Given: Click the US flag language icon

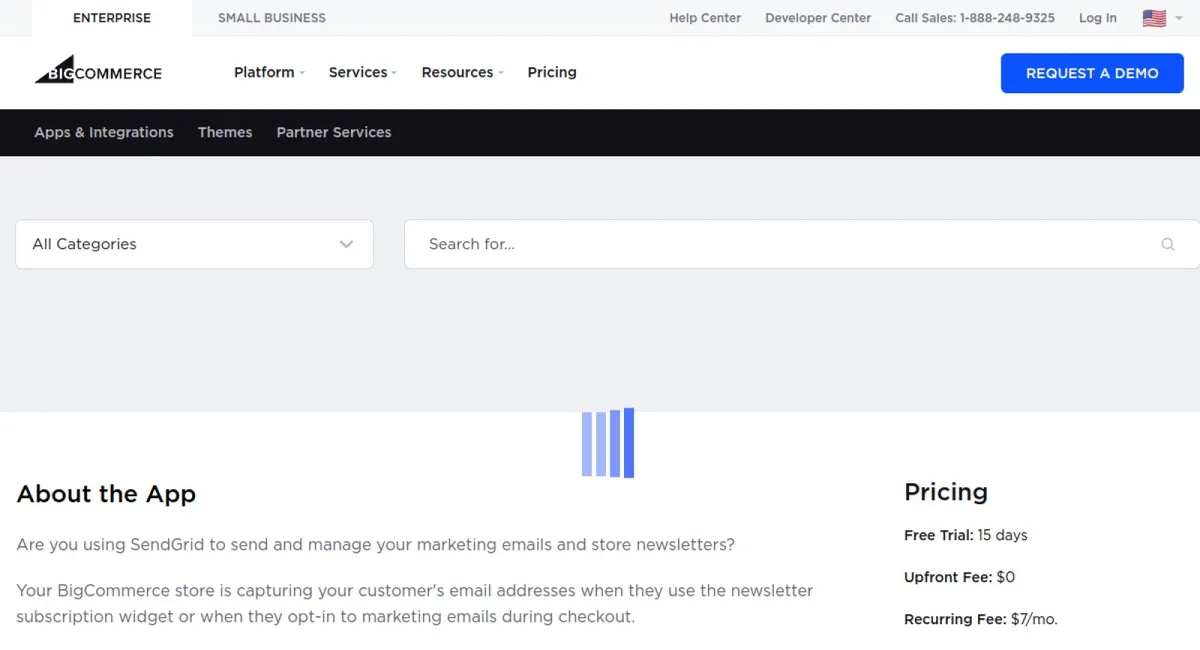Looking at the screenshot, I should [1154, 17].
